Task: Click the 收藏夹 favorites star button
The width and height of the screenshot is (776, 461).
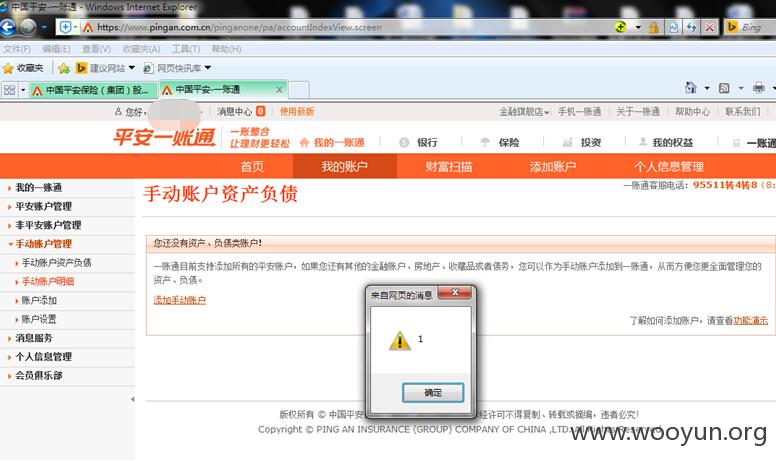Action: coord(23,68)
